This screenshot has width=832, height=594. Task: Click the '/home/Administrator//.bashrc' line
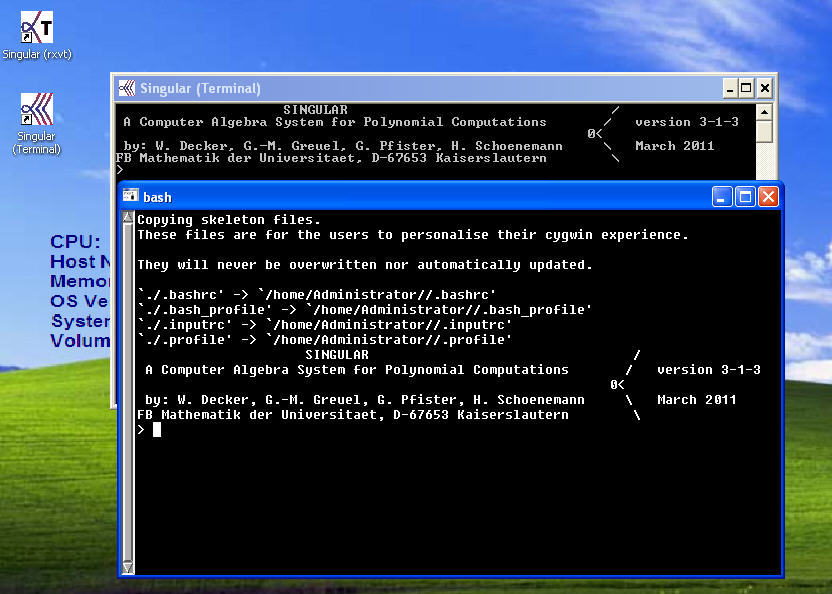[317, 295]
